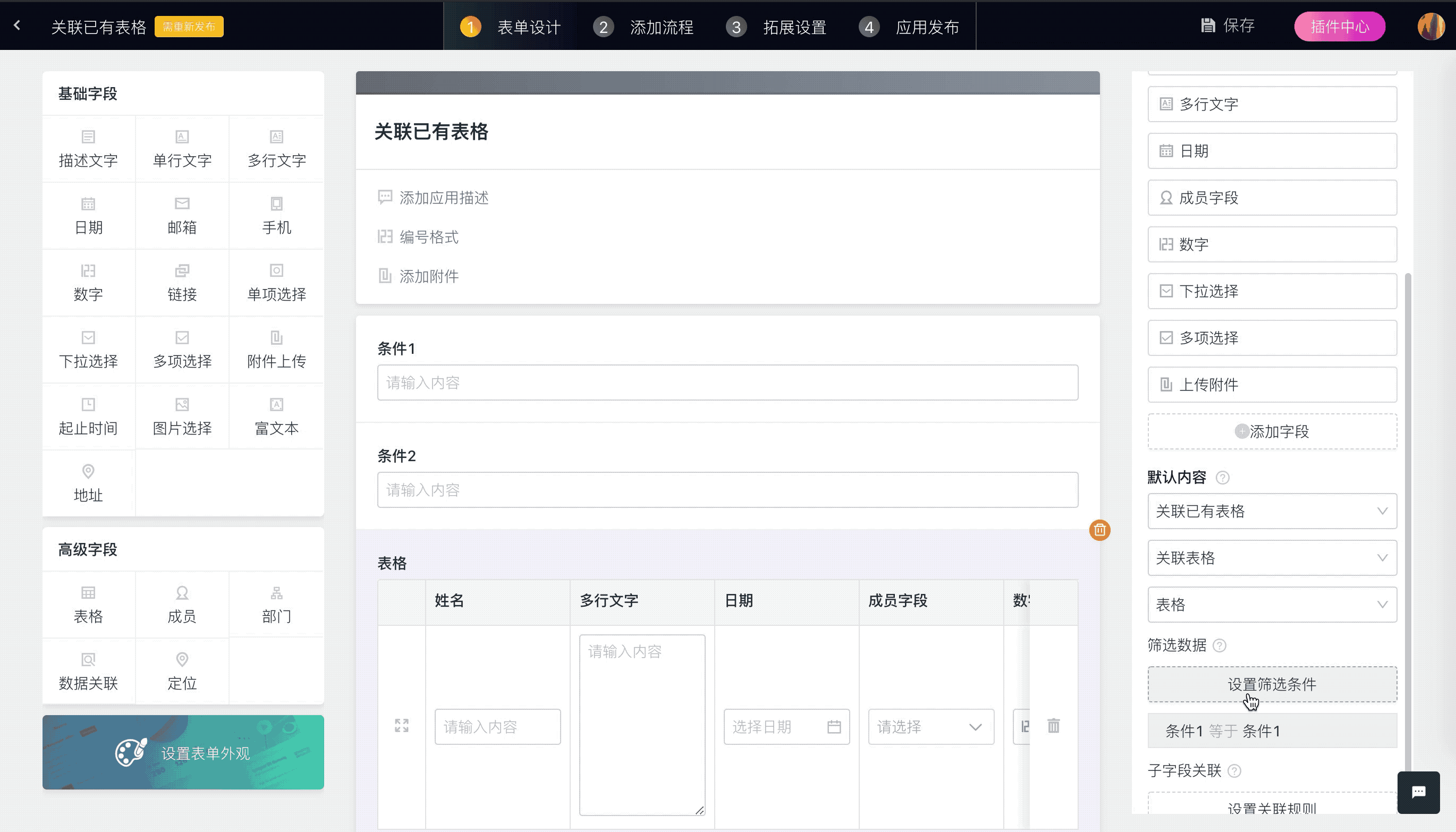Open the user avatar menu
Viewport: 1456px width, 832px height.
tap(1430, 26)
